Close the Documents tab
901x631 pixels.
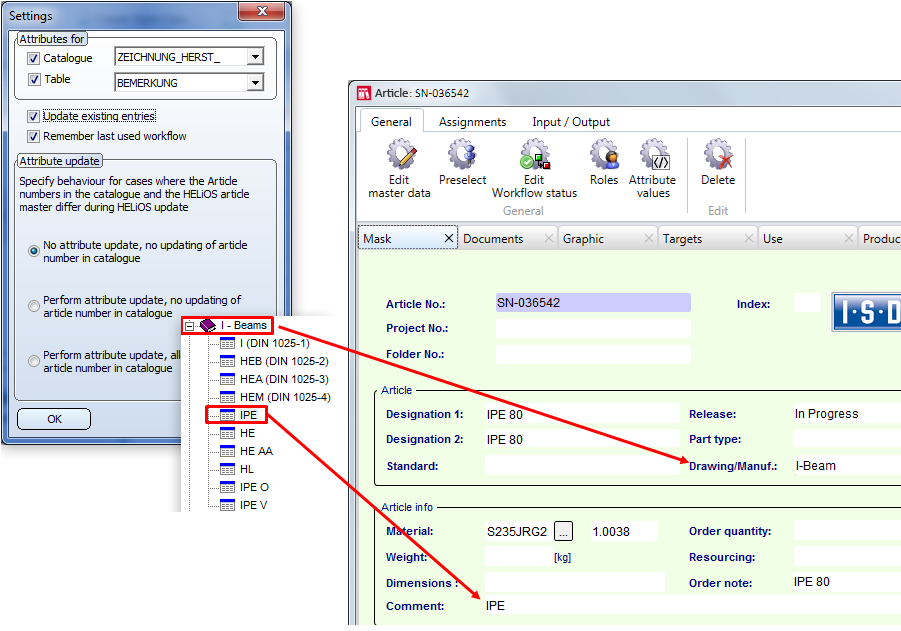(549, 238)
